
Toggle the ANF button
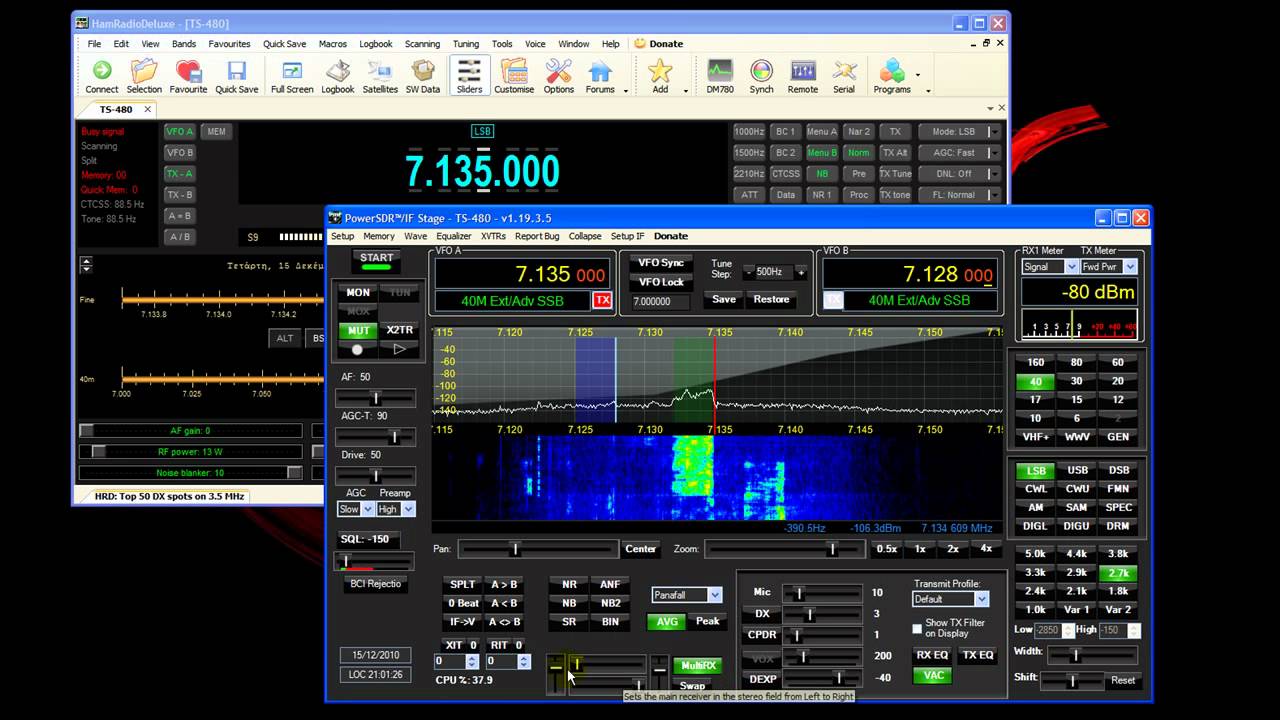[610, 585]
